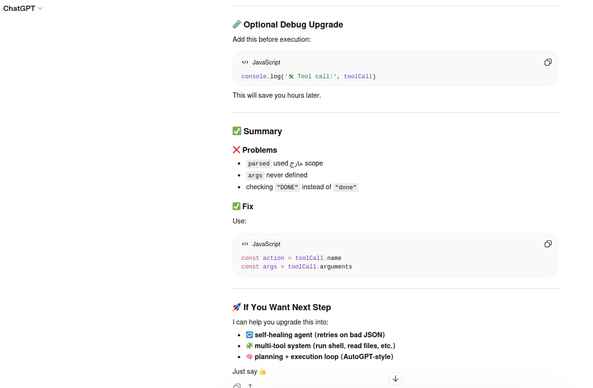Click the 'args never defined' bullet
This screenshot has width=593, height=388.
coord(277,175)
